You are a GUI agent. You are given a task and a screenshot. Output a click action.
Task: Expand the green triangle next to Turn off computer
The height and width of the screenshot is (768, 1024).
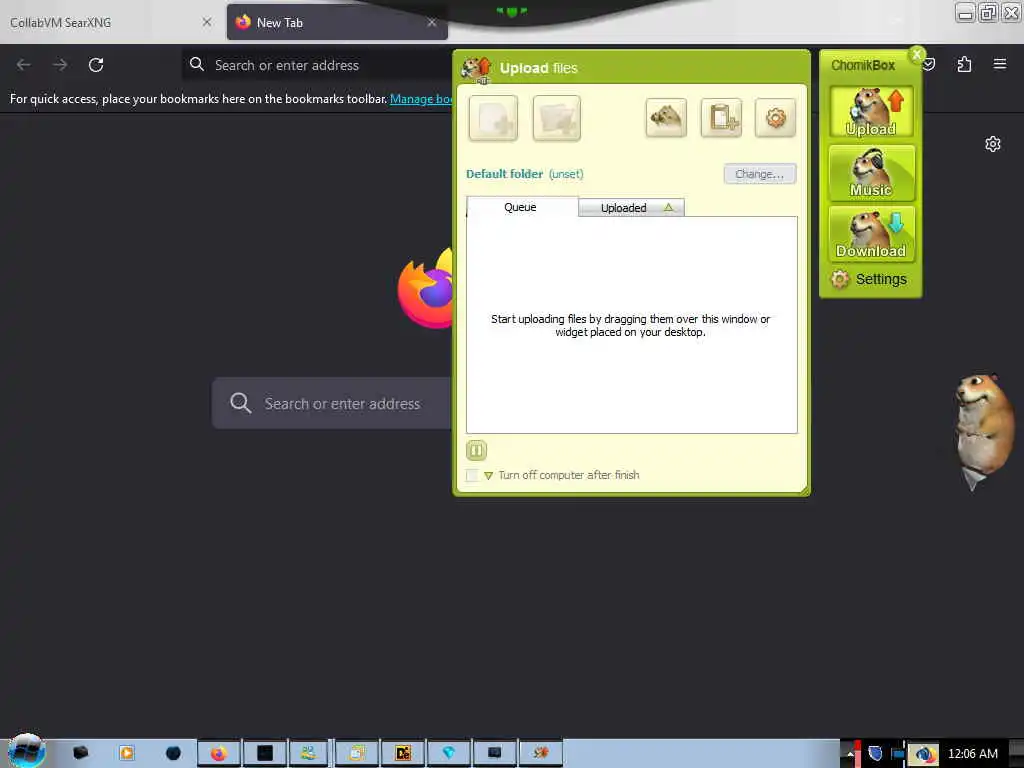[488, 475]
